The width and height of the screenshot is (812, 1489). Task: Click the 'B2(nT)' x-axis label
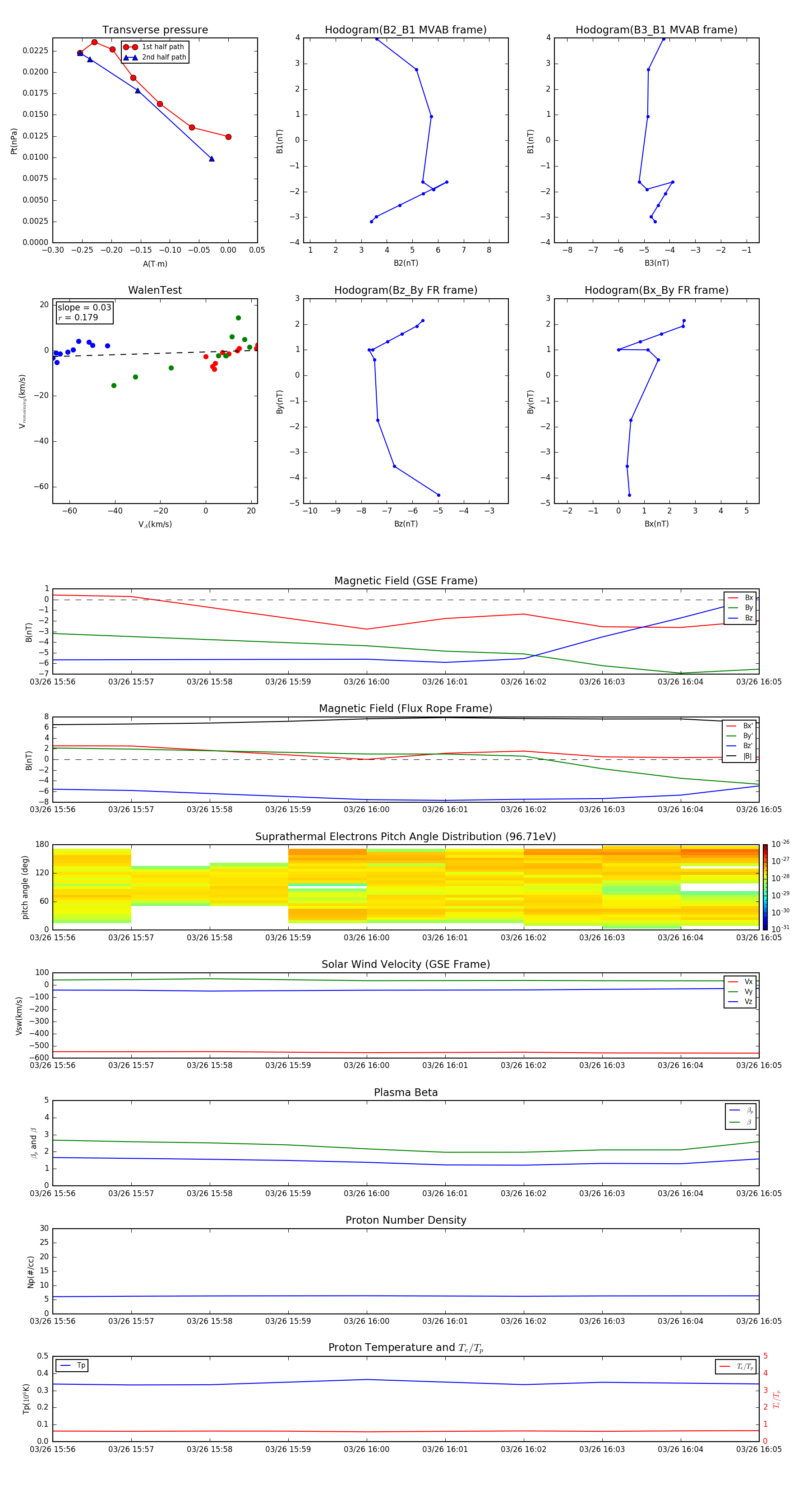[406, 263]
